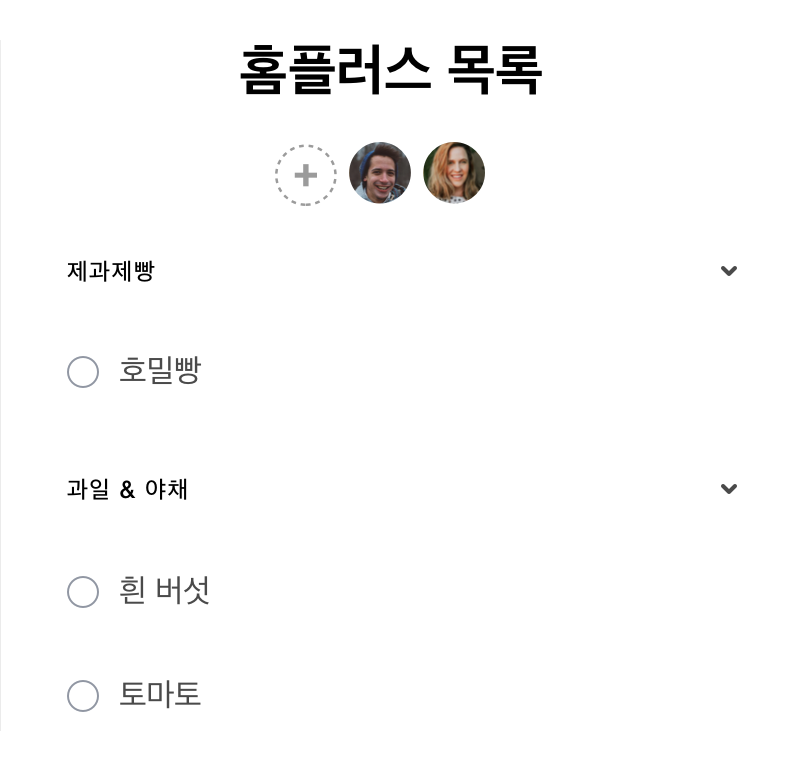Click the downward arrow beside 제과제빵
Screen dimensions: 800x784
[x=729, y=270]
